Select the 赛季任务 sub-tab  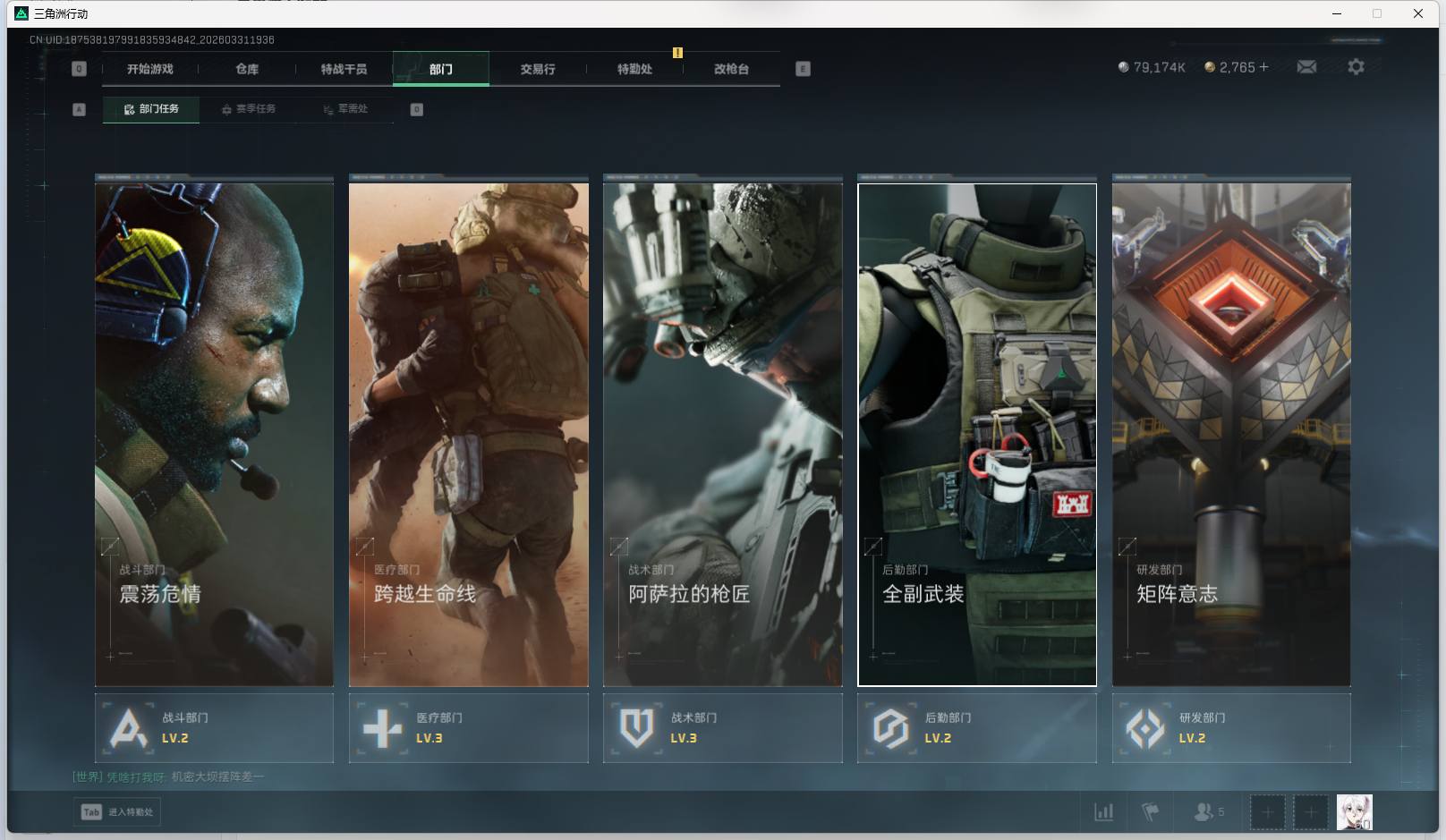point(249,109)
